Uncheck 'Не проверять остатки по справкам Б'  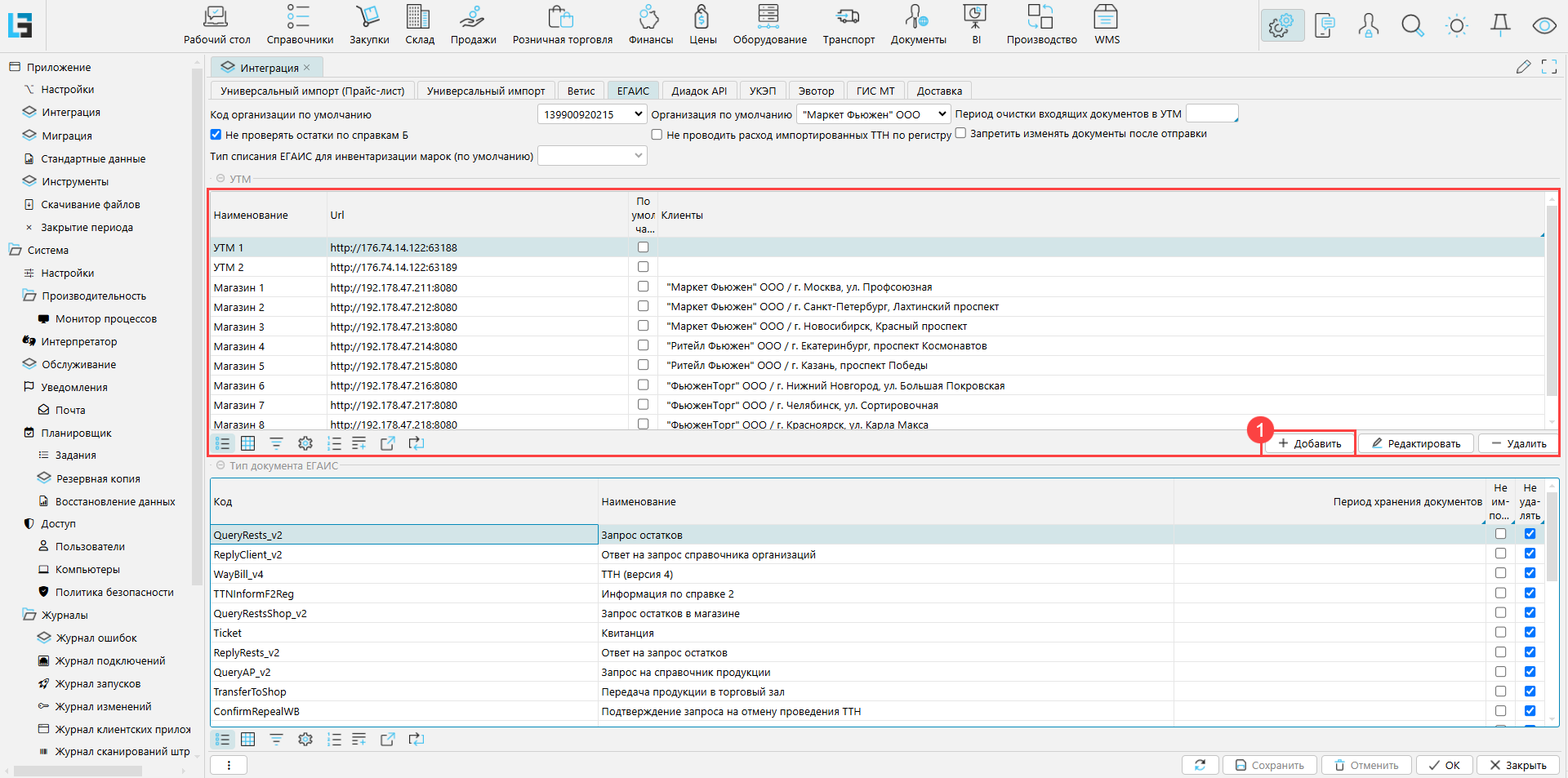tap(216, 135)
